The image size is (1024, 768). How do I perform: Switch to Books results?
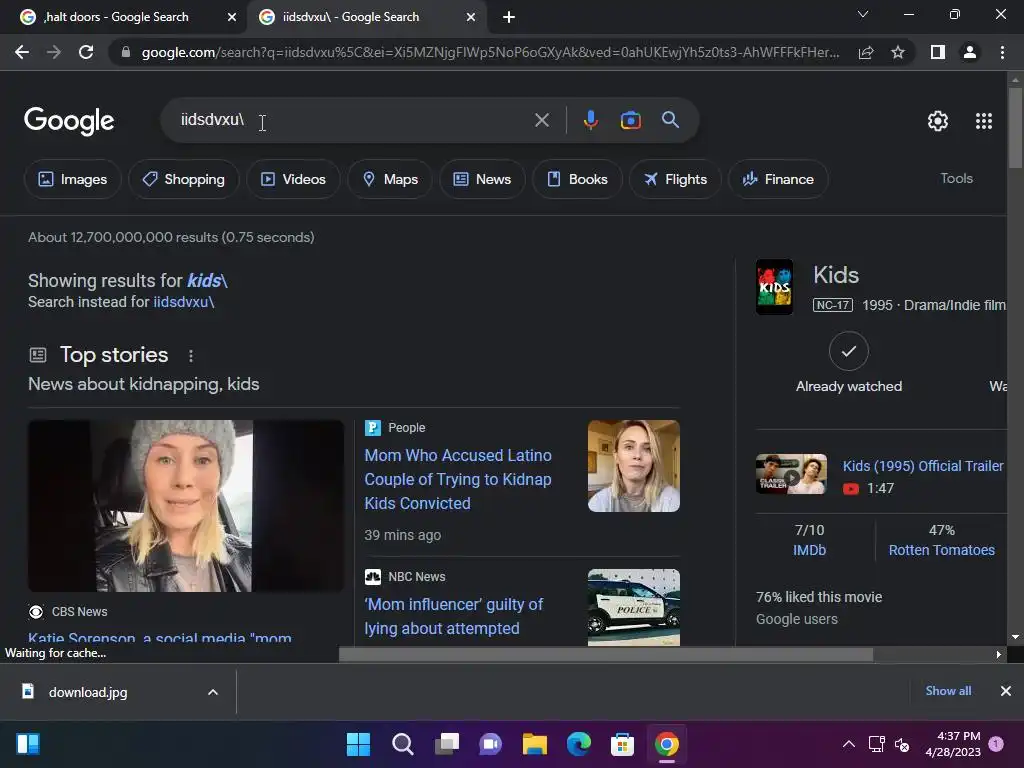click(577, 179)
